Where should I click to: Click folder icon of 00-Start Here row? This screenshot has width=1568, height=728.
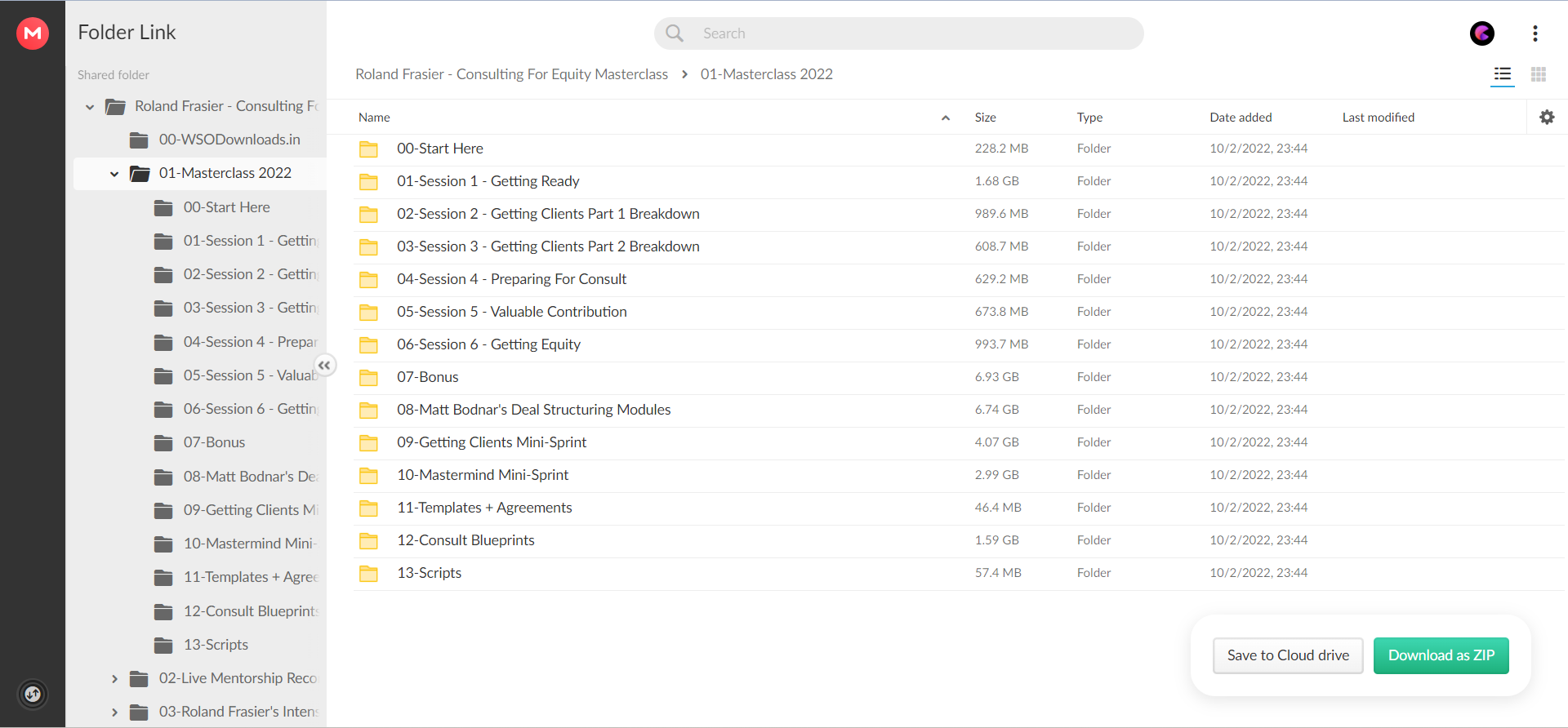[369, 149]
